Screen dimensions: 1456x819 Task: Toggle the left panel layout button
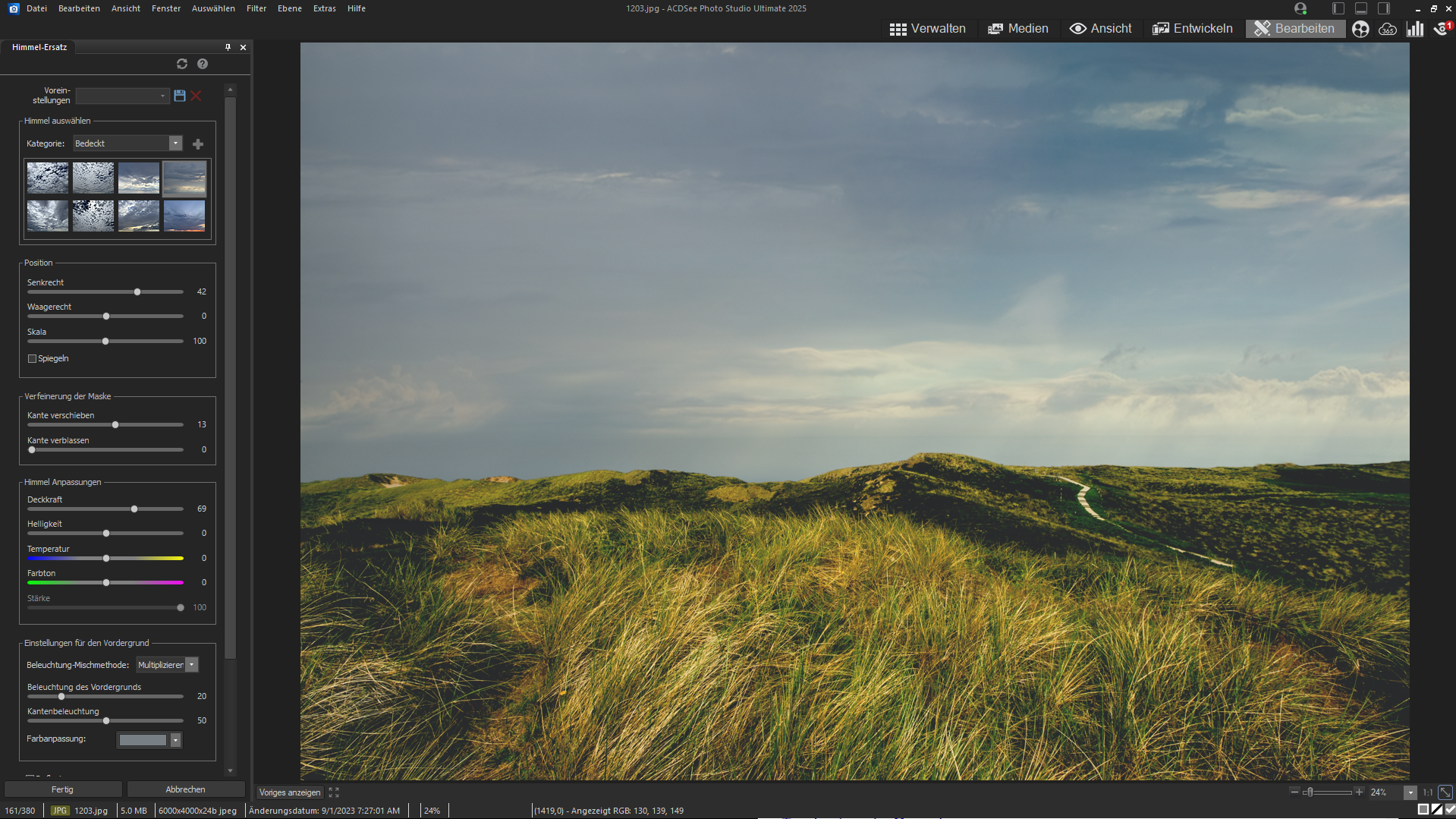click(1338, 8)
